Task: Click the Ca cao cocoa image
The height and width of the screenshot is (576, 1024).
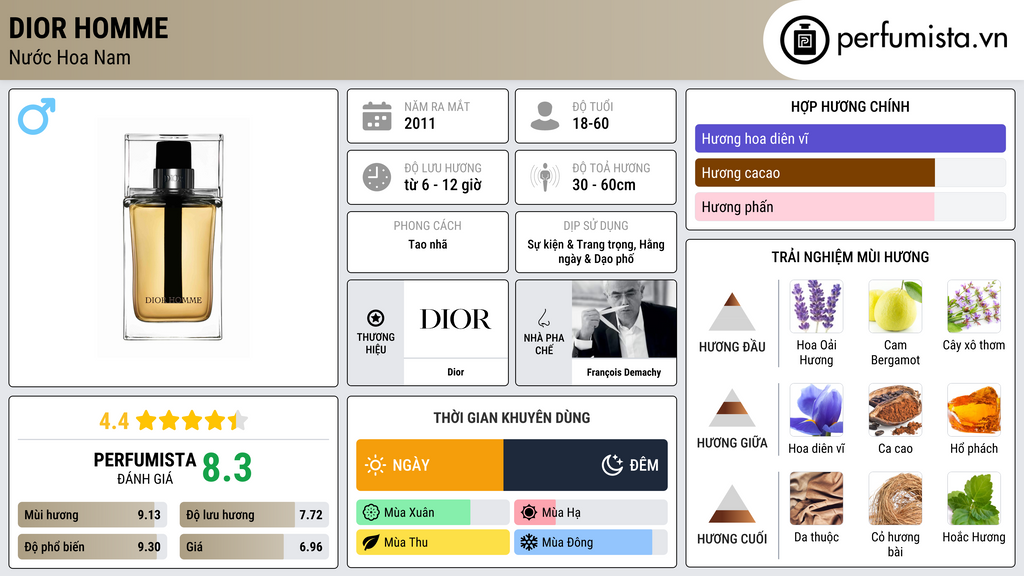Action: (x=895, y=409)
